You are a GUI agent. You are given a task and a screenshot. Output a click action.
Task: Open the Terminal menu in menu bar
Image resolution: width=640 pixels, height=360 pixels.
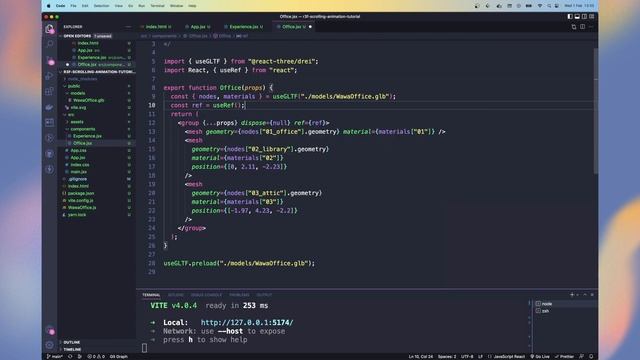[157, 6]
